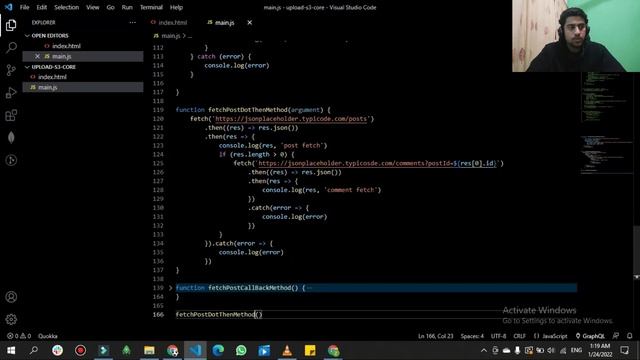640x360 pixels.
Task: Open the Extensions view icon
Action: click(11, 116)
